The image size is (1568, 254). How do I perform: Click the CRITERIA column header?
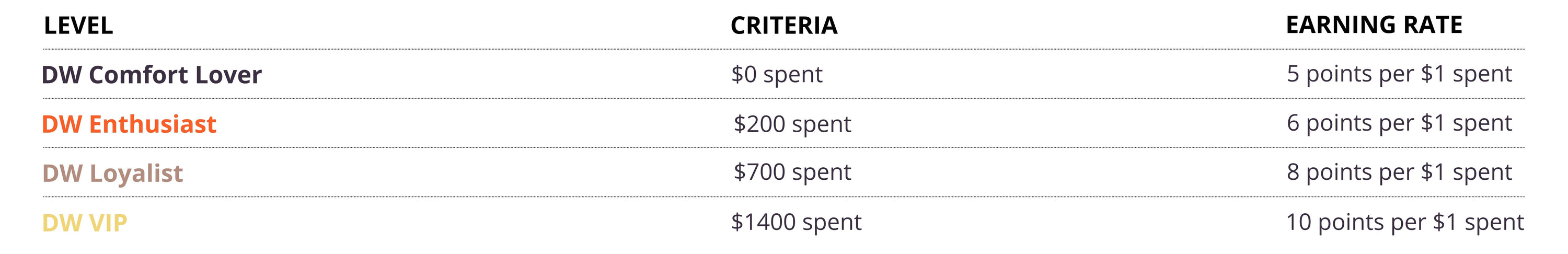(x=783, y=26)
